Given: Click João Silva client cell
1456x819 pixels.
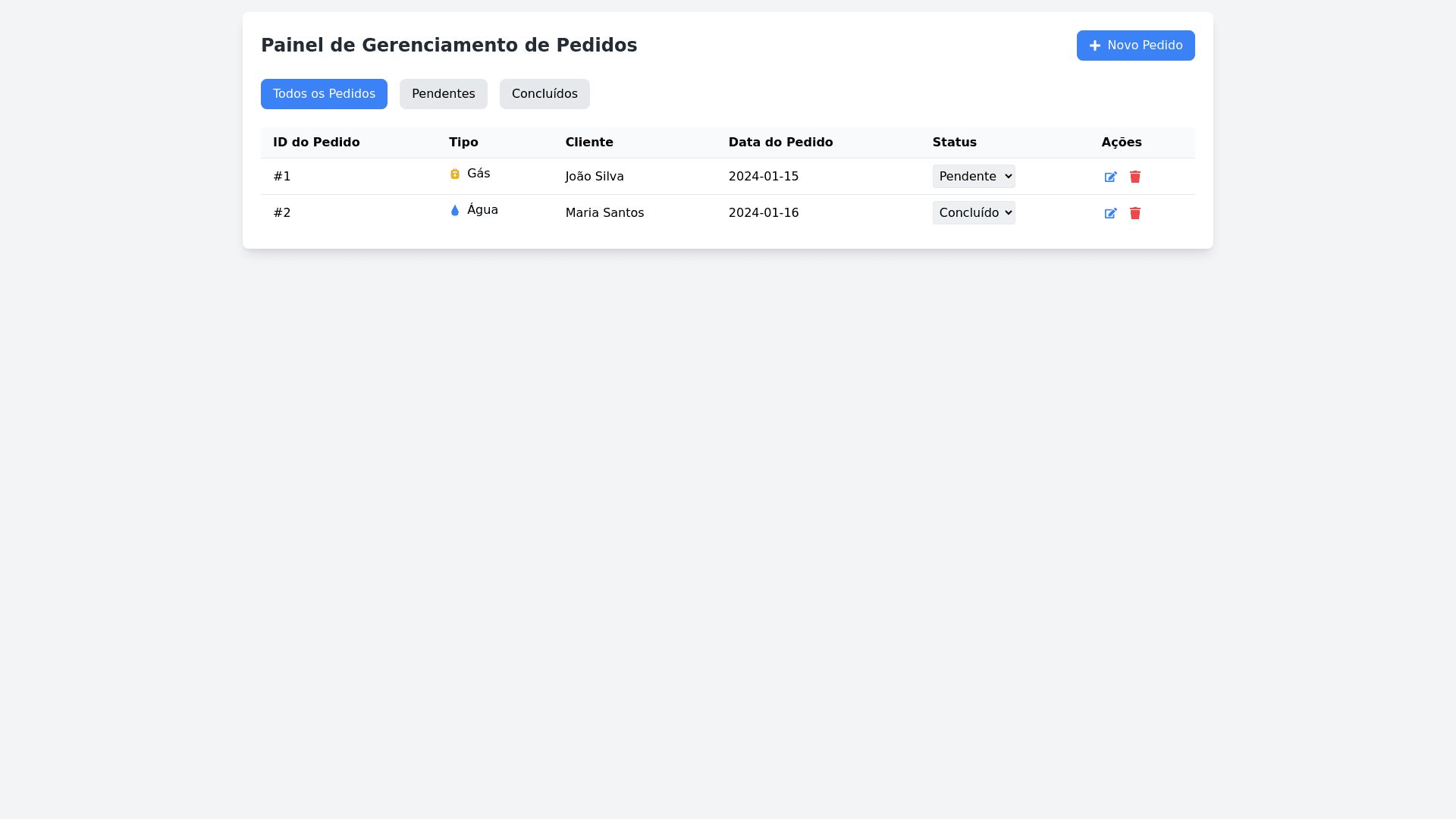Looking at the screenshot, I should pos(594,177).
